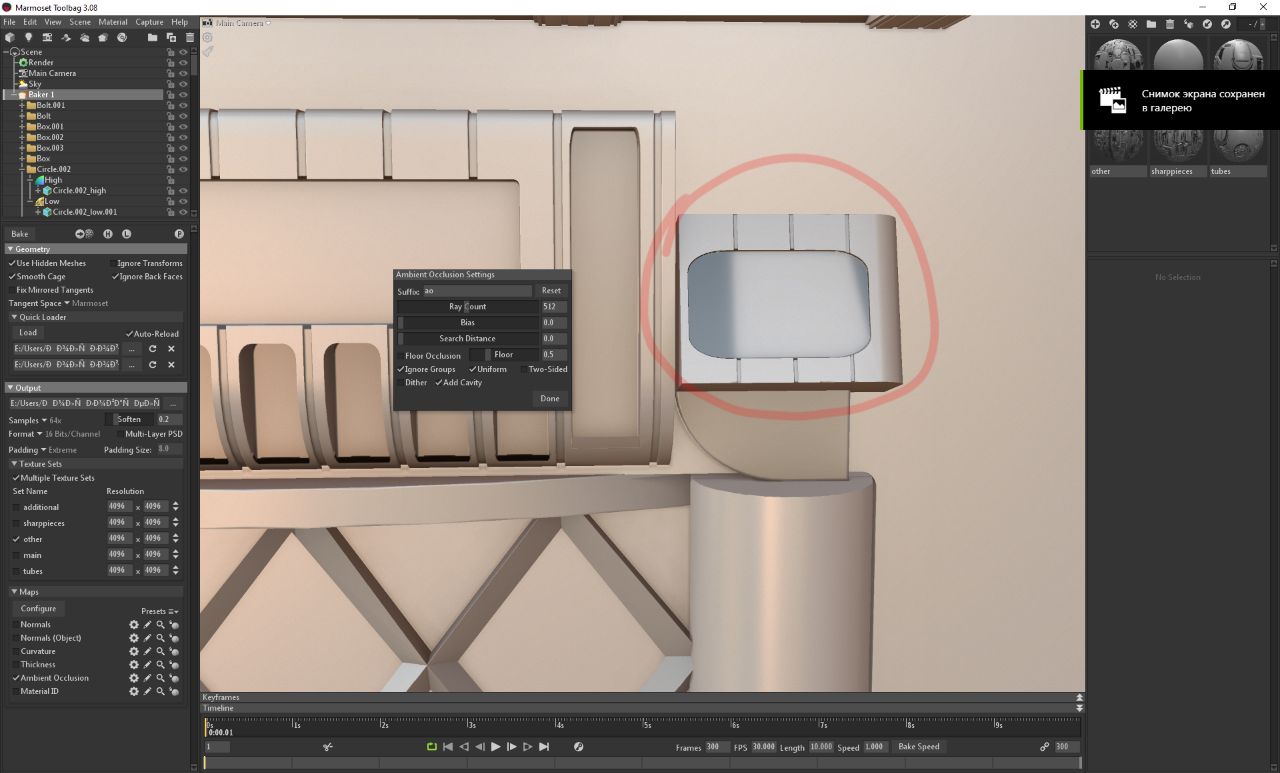The image size is (1280, 773).
Task: Expand the Bolt.001 group in scene tree
Action: coord(22,105)
